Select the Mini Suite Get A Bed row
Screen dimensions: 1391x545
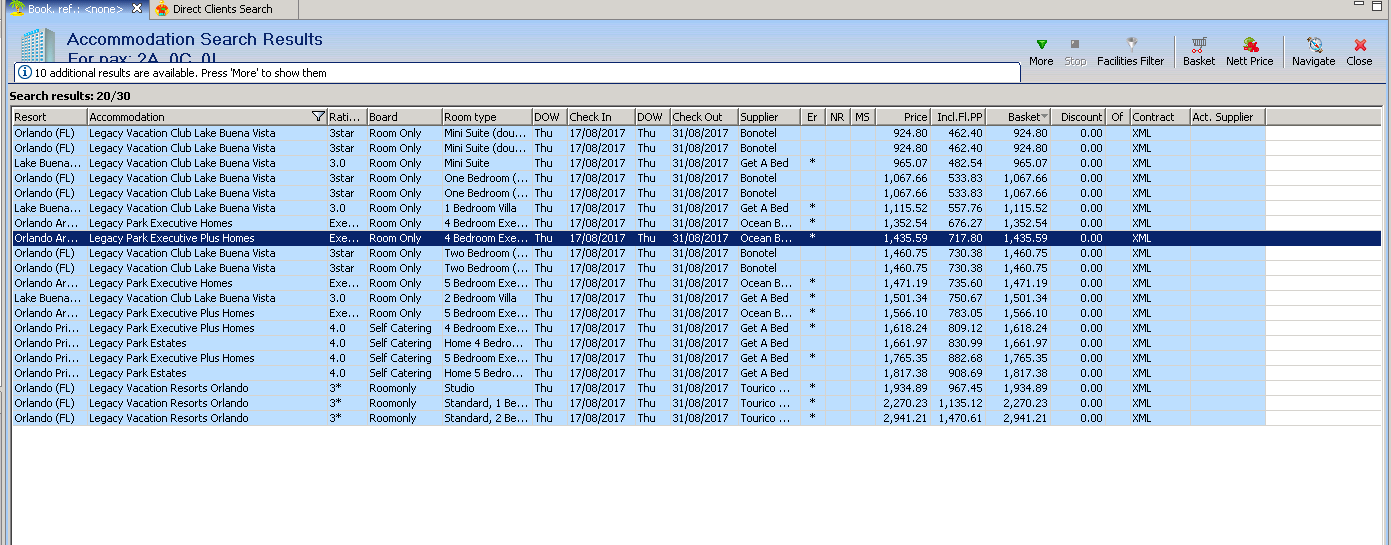tap(696, 163)
